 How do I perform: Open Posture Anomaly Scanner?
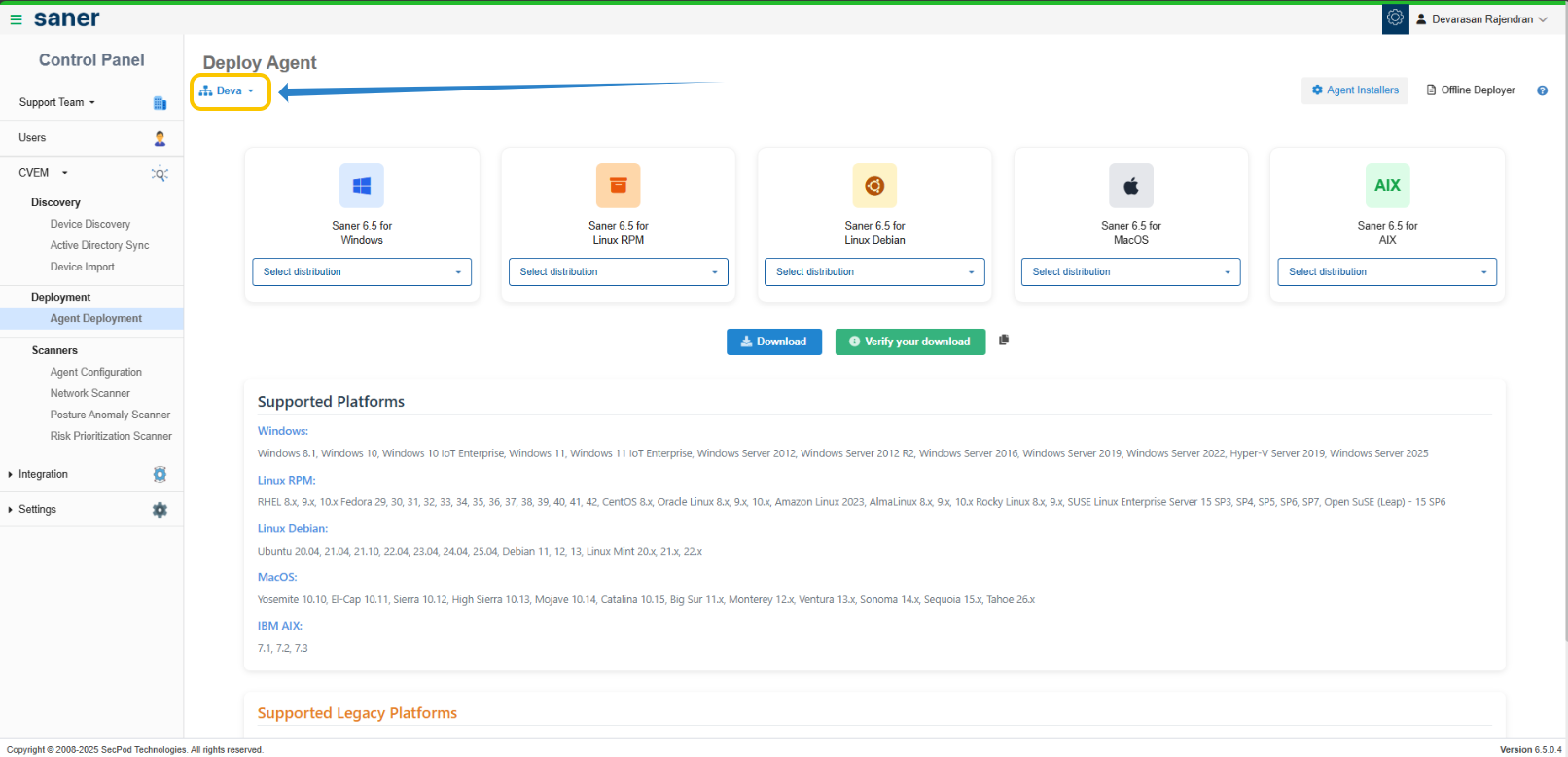tap(110, 415)
